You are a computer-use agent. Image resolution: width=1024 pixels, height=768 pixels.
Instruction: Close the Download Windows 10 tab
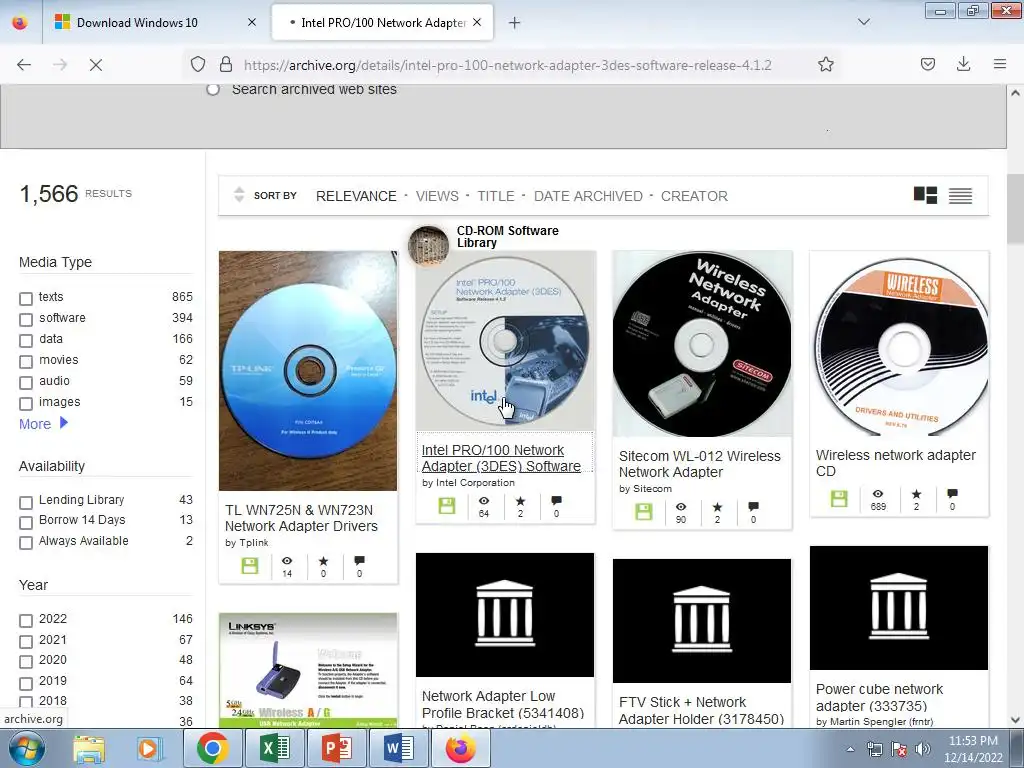point(252,22)
